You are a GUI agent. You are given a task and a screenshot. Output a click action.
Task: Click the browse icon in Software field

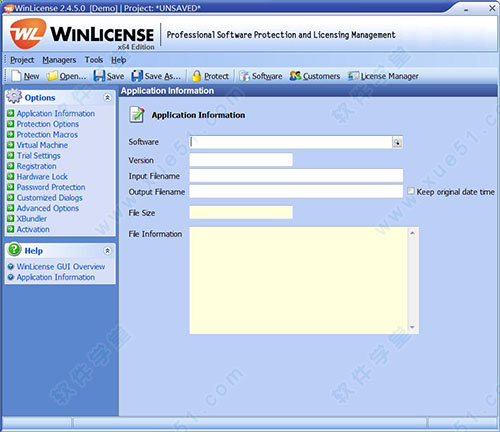(397, 142)
